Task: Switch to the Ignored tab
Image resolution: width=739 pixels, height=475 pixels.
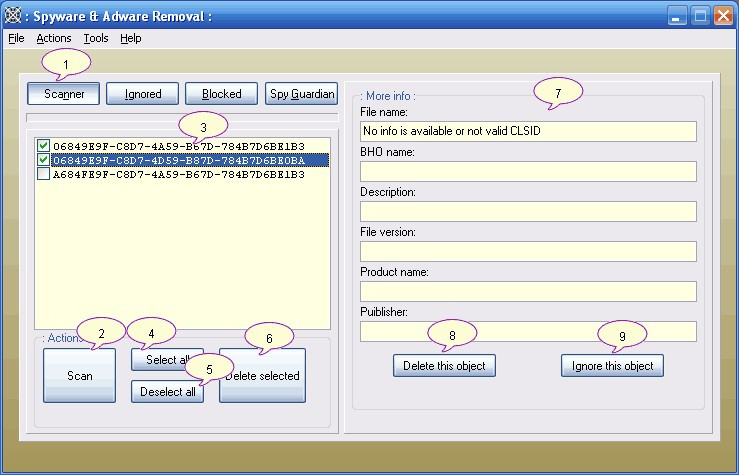Action: coord(142,94)
